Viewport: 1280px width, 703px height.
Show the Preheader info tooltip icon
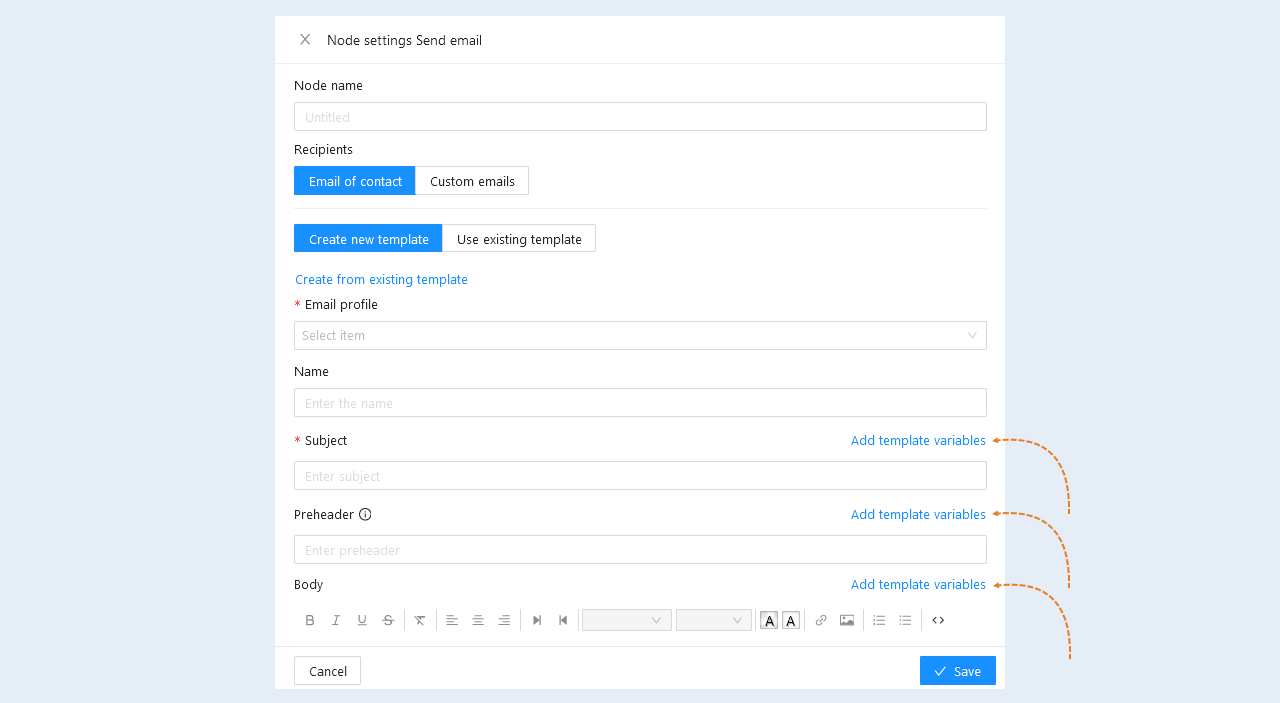365,514
